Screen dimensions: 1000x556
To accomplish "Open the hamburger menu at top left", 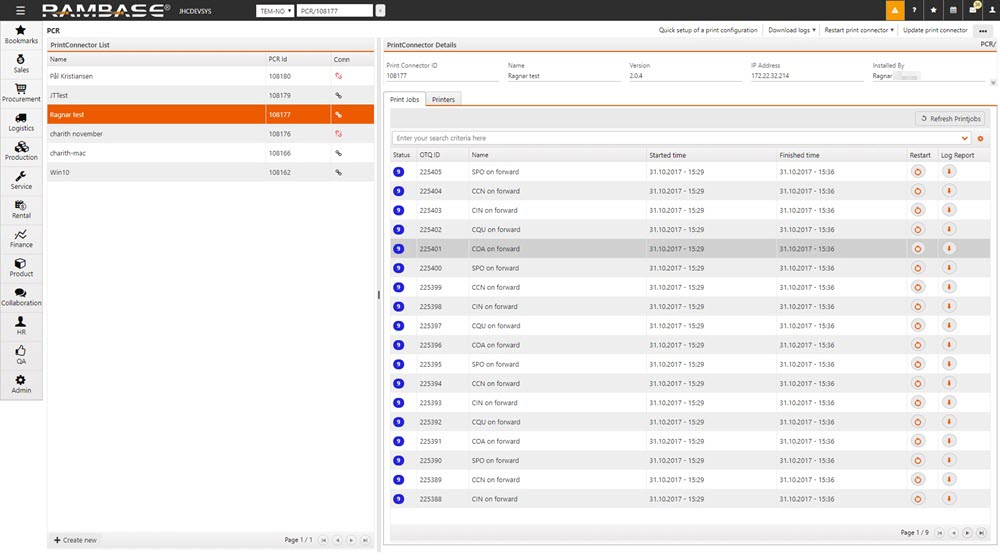I will click(21, 10).
